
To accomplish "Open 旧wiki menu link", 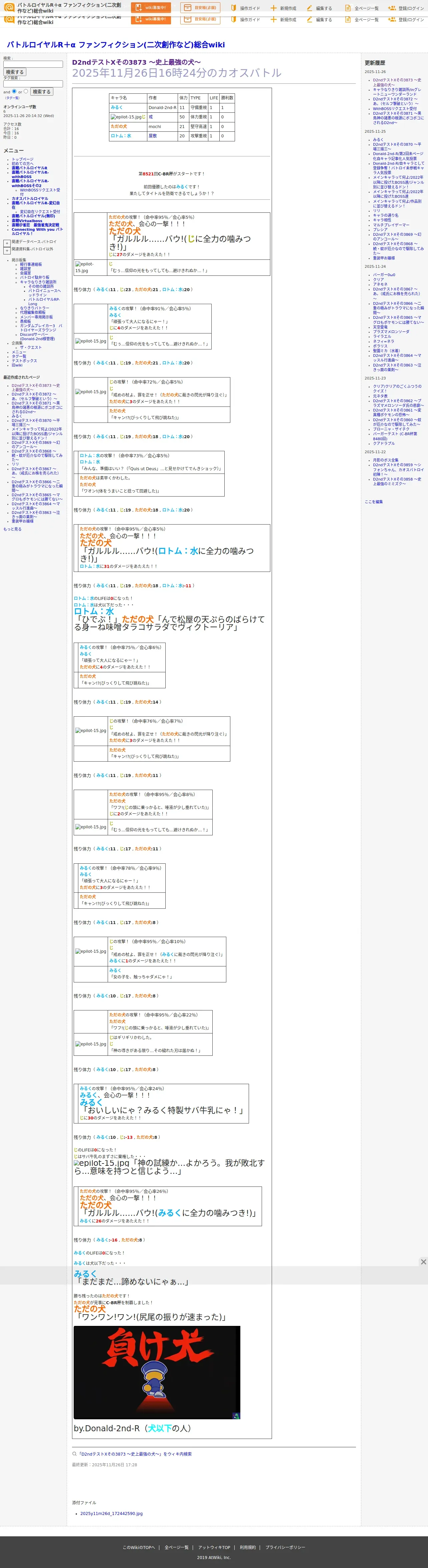I will pyautogui.click(x=17, y=365).
